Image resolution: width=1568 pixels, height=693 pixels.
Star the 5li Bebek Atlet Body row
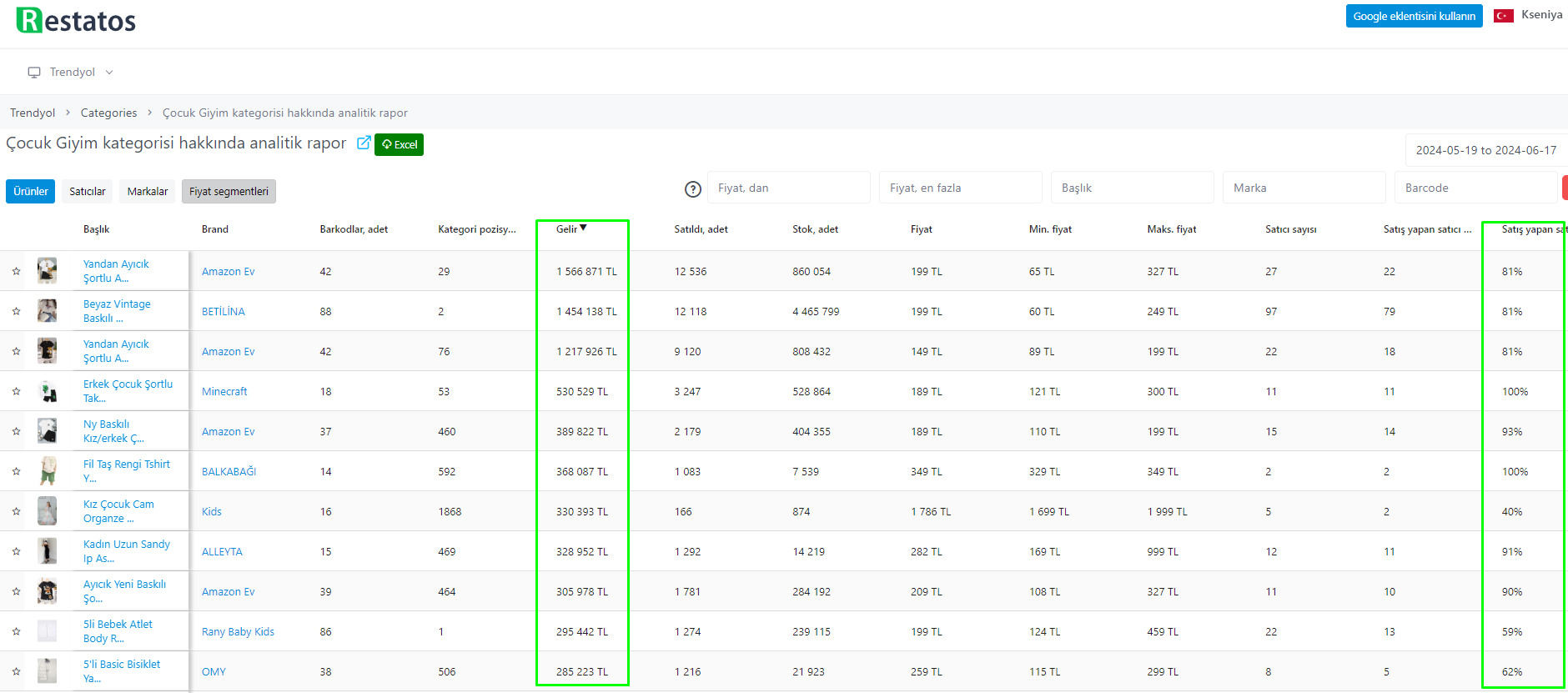pos(16,631)
